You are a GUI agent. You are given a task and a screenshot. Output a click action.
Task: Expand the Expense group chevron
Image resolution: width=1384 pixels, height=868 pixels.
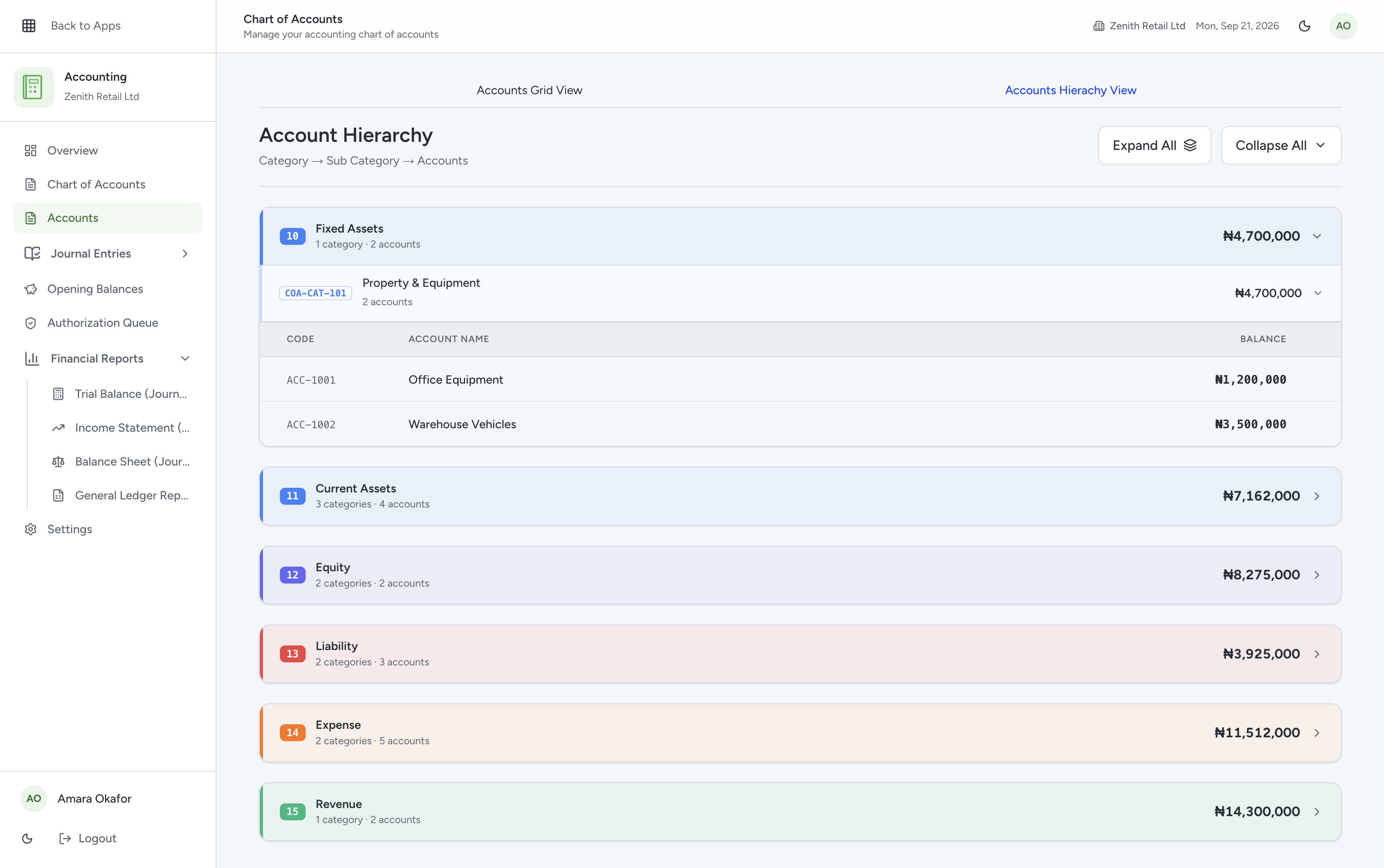[x=1317, y=733]
